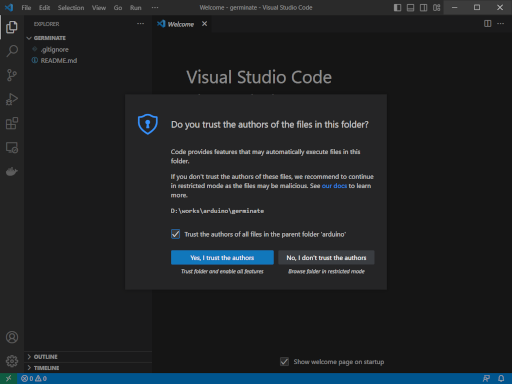Image resolution: width=512 pixels, height=384 pixels.
Task: Open the overflow menu ellipsis in menu bar
Action: pos(155,7)
